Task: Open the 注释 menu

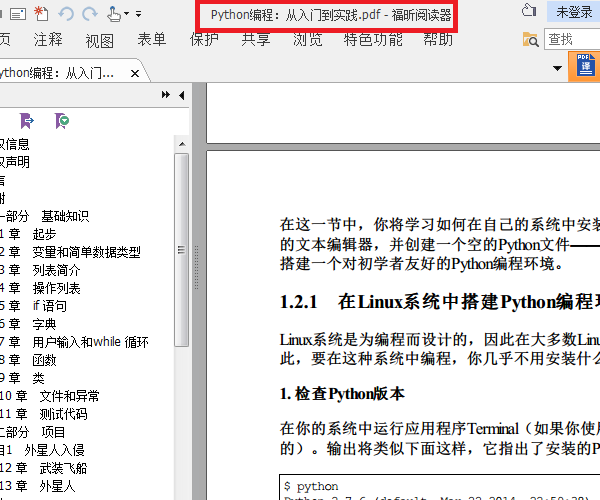Action: [48, 40]
